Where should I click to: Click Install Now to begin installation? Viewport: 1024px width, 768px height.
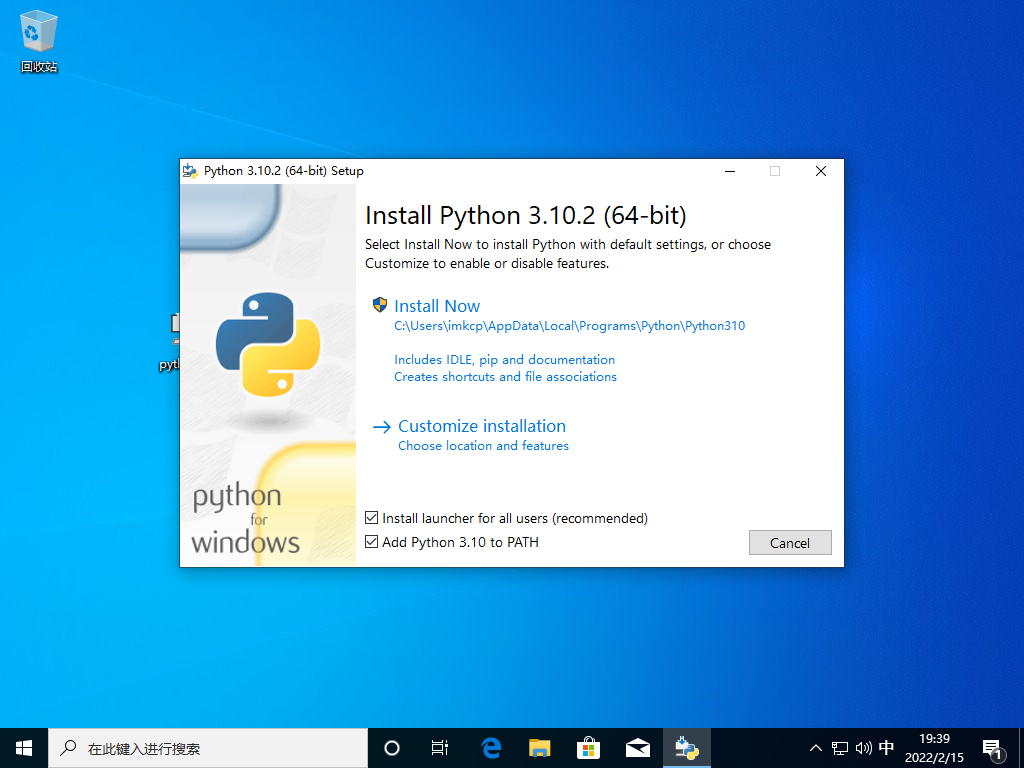437,306
